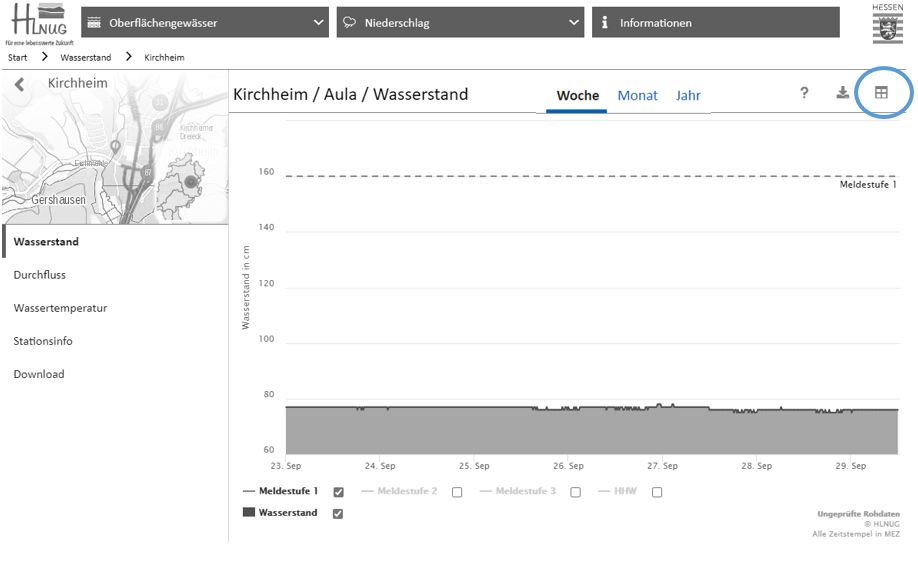Toggle the Wasserstand legend checkbox
This screenshot has height=573, width=918.
point(338,514)
